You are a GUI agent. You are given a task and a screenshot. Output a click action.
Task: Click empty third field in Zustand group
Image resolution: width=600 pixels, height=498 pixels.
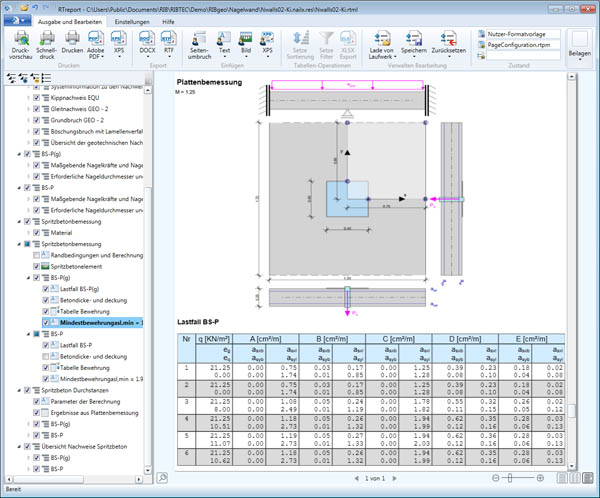click(523, 56)
